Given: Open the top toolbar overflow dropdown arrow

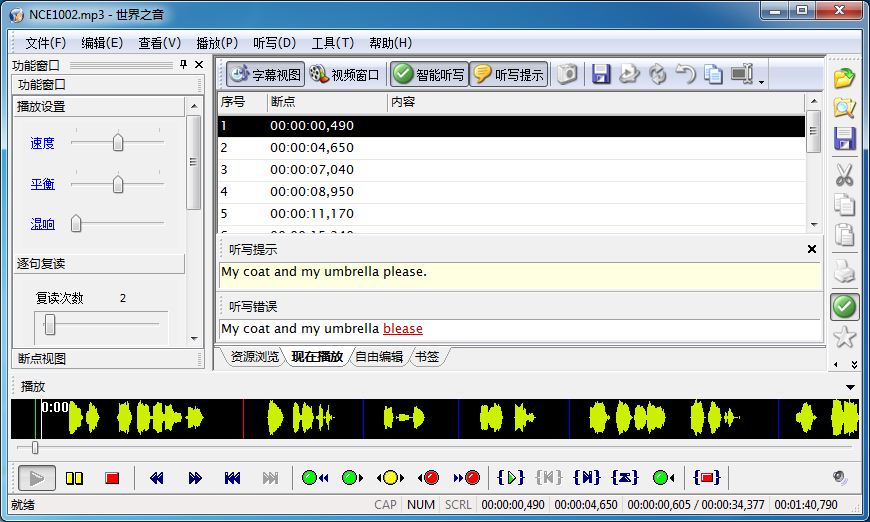Looking at the screenshot, I should pyautogui.click(x=761, y=82).
